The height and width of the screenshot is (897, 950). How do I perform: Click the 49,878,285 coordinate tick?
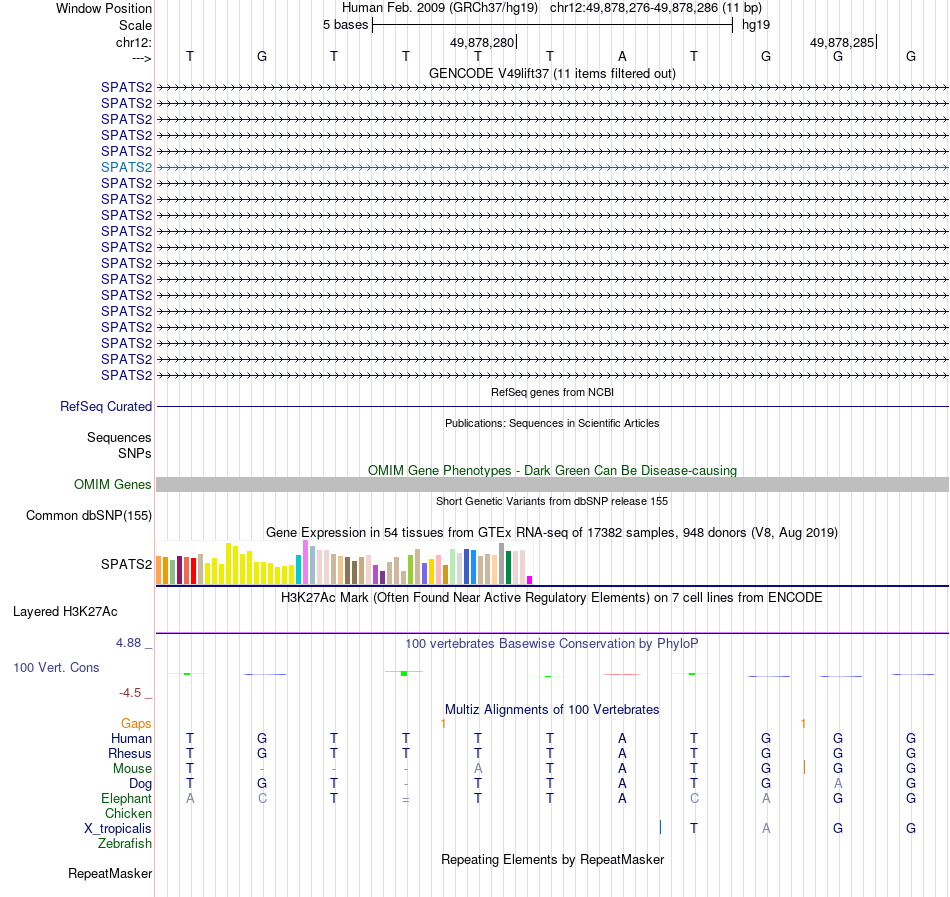click(843, 42)
